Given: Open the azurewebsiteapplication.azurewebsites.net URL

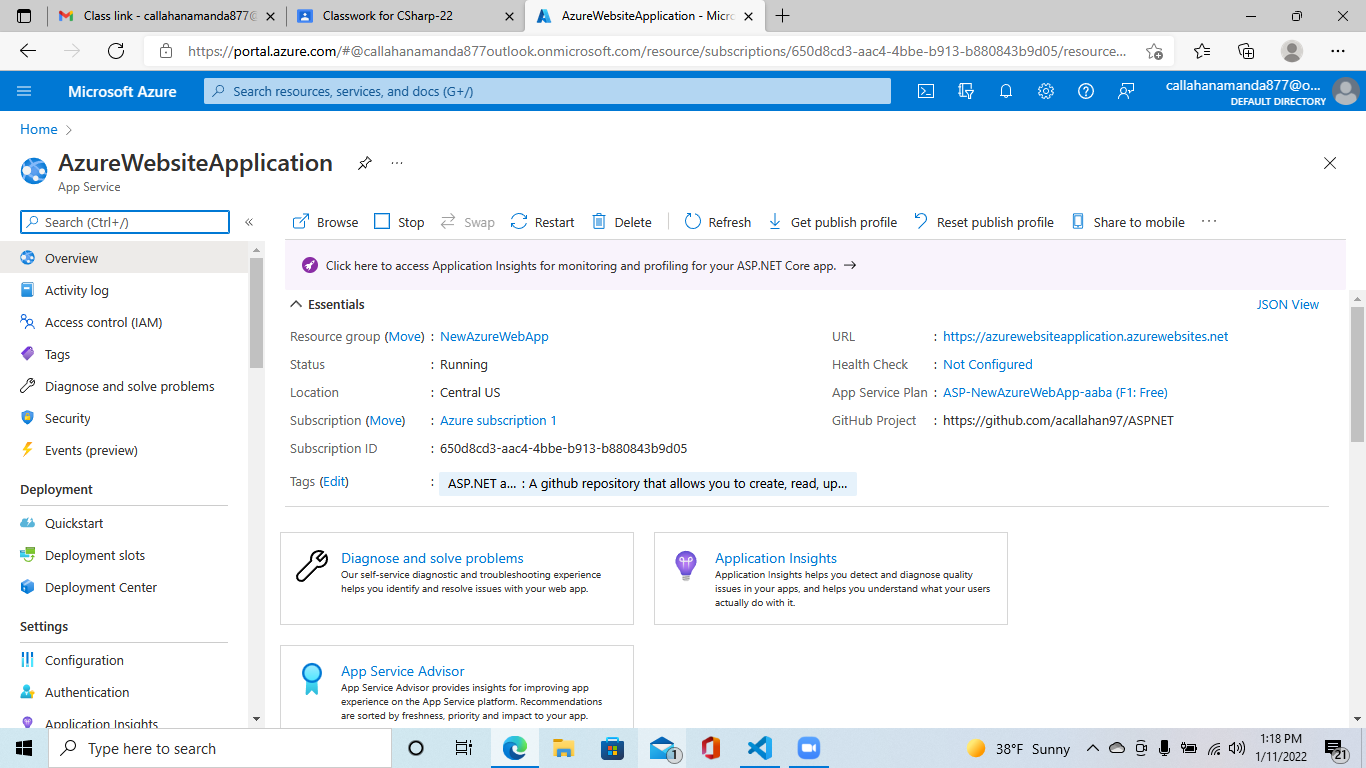Looking at the screenshot, I should coord(1086,337).
